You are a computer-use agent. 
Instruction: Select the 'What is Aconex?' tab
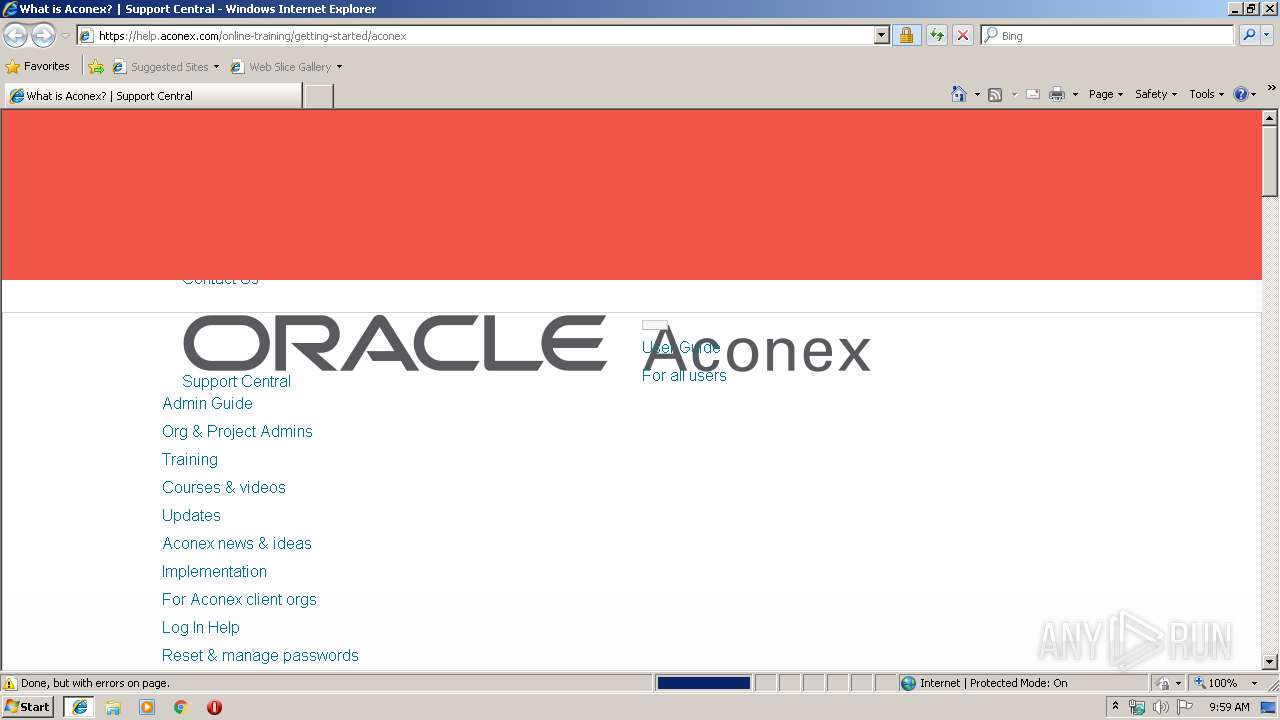coord(153,96)
